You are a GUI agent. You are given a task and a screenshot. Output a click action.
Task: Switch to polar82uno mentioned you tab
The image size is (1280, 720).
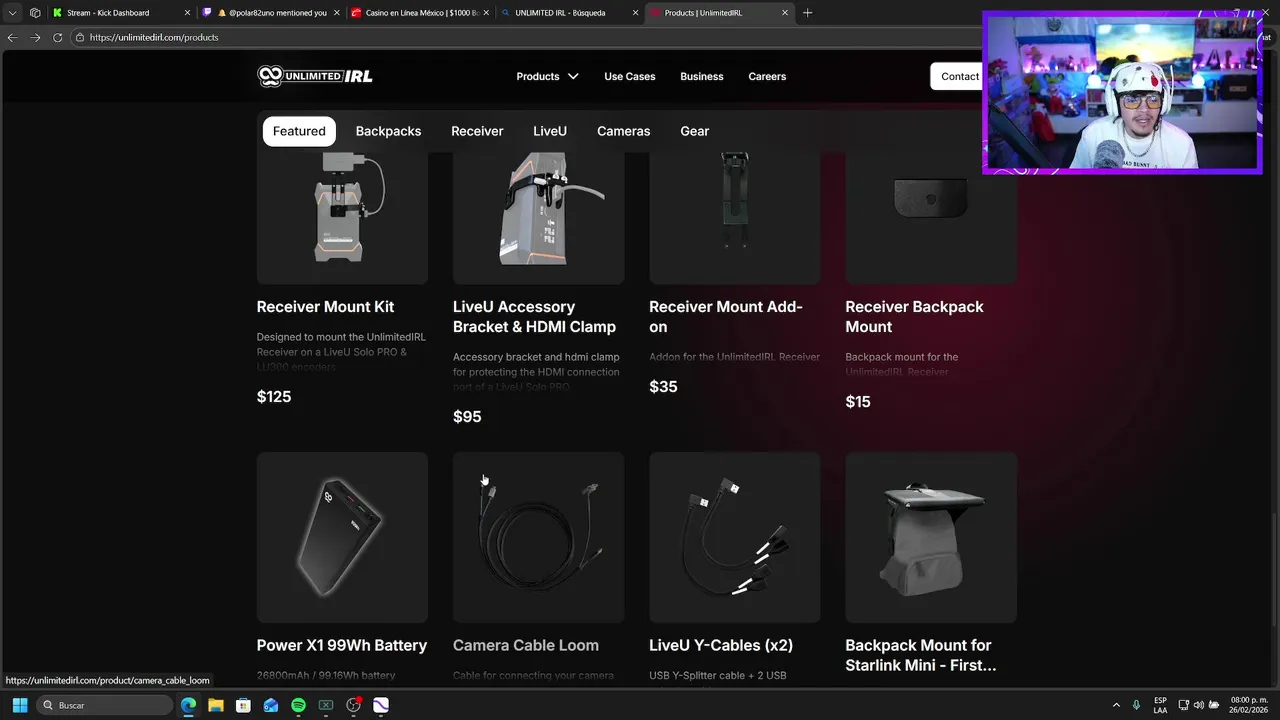(270, 13)
